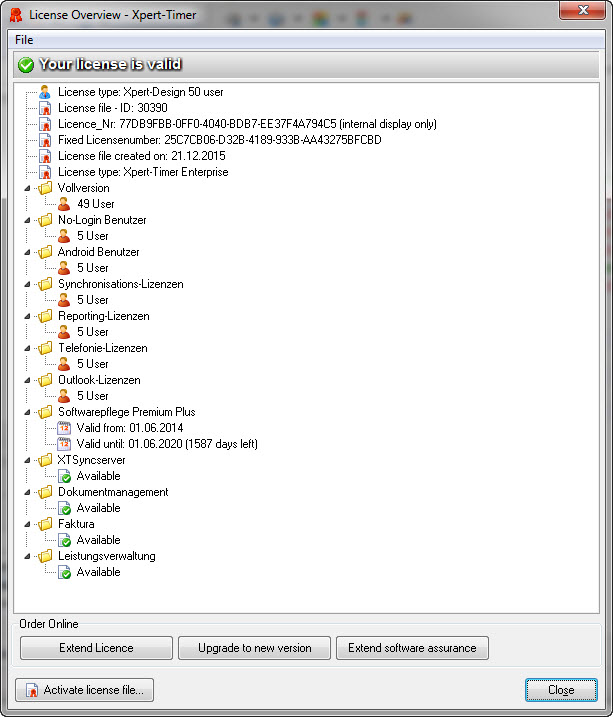Select 'License file created on: 21.12.2015'

[x=142, y=156]
